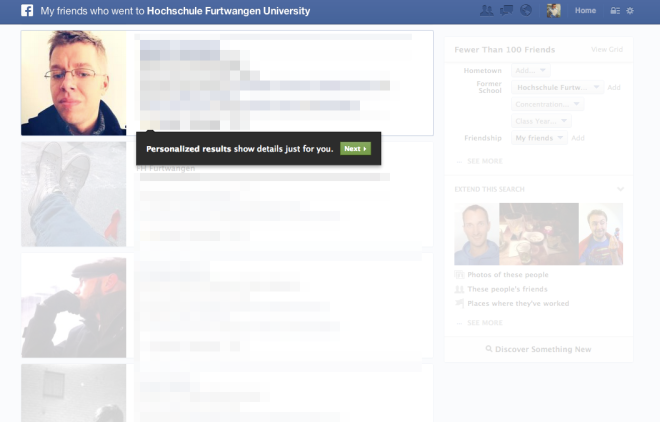Click the View Grid link

pyautogui.click(x=607, y=50)
